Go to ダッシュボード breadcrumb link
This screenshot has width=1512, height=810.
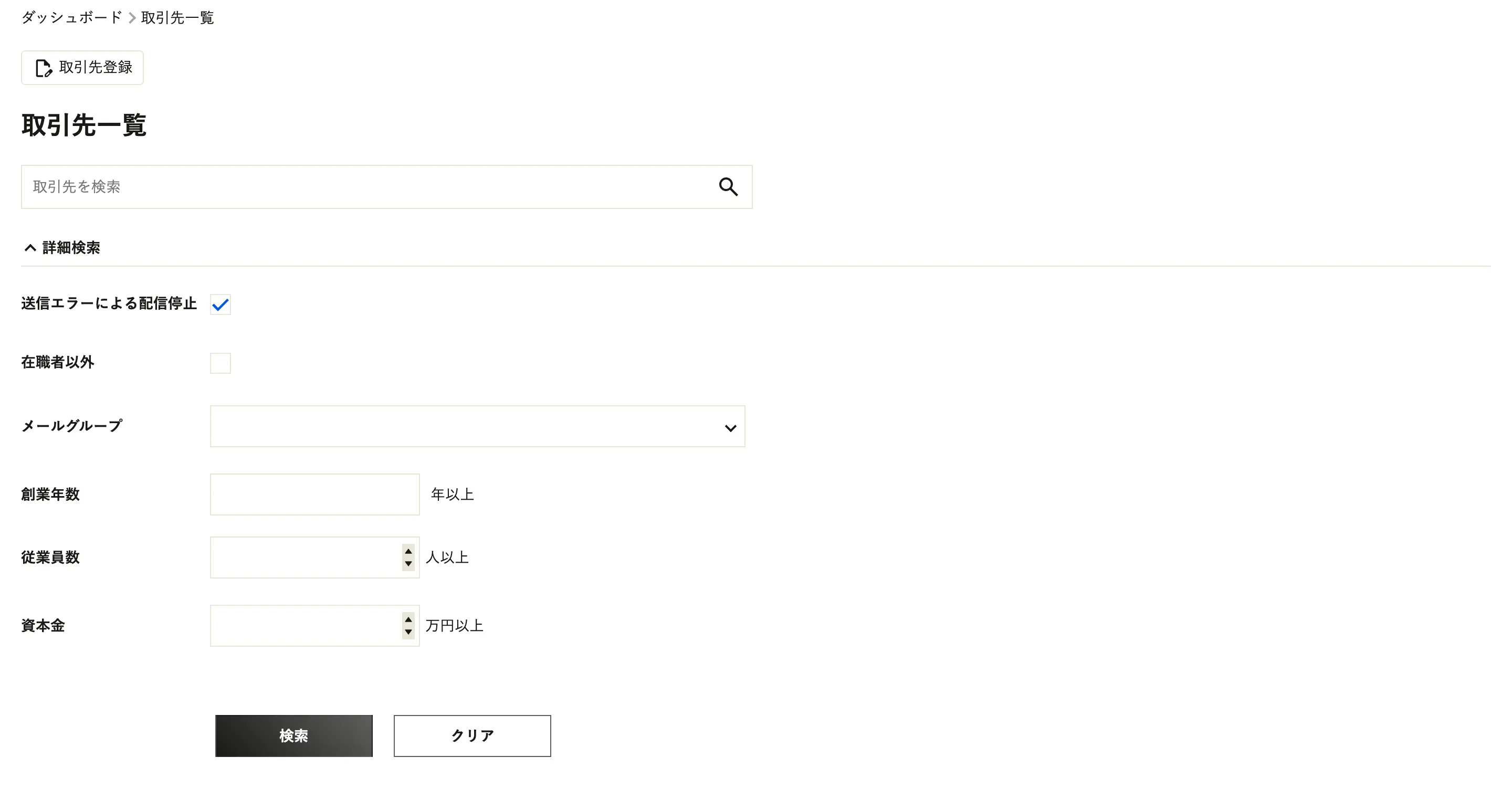71,18
